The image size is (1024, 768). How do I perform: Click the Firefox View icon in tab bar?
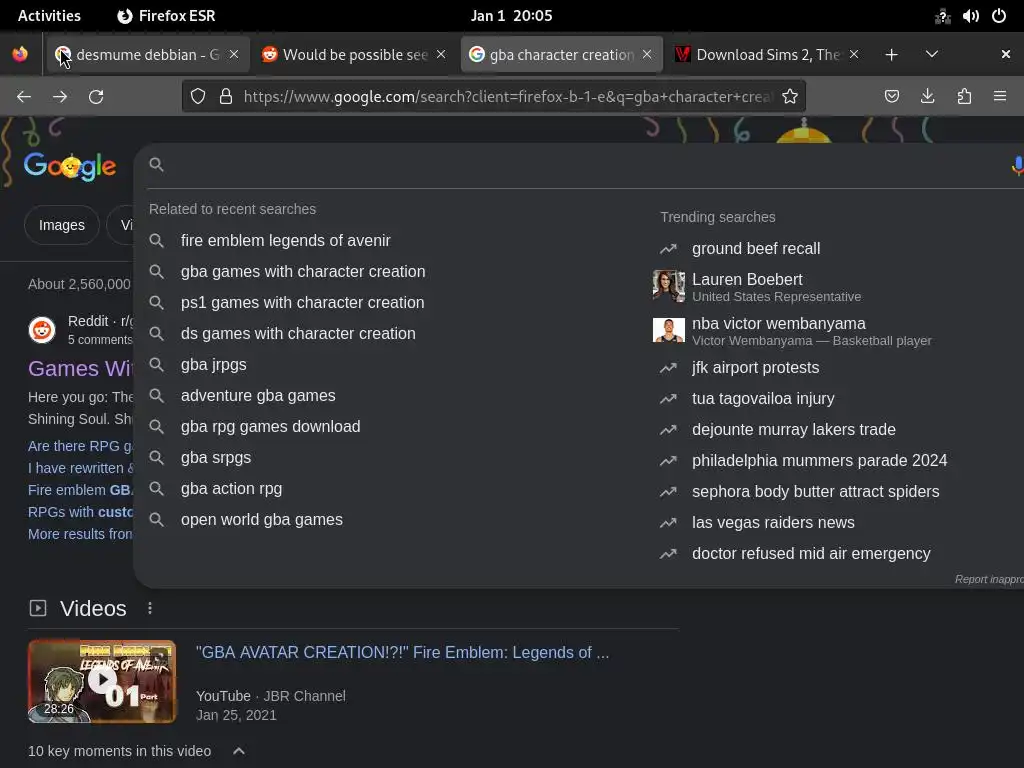pos(20,54)
